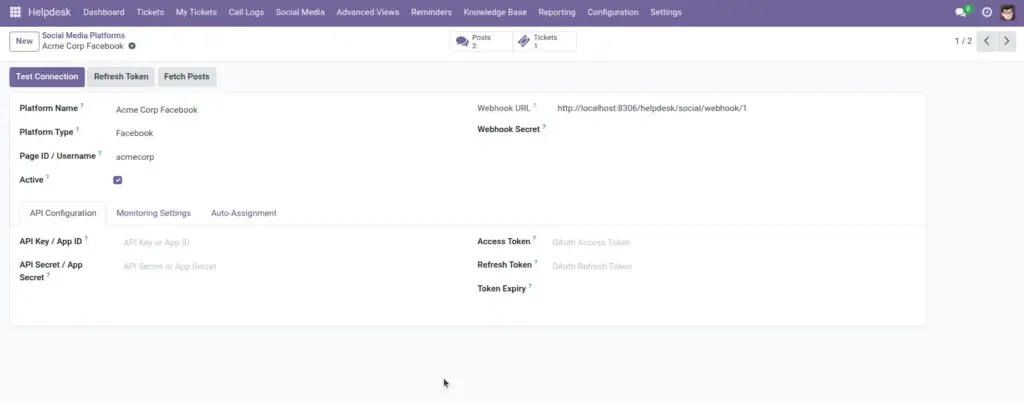Follow the Social Media Platforms breadcrumb link
The height and width of the screenshot is (403, 1024).
[x=84, y=35]
